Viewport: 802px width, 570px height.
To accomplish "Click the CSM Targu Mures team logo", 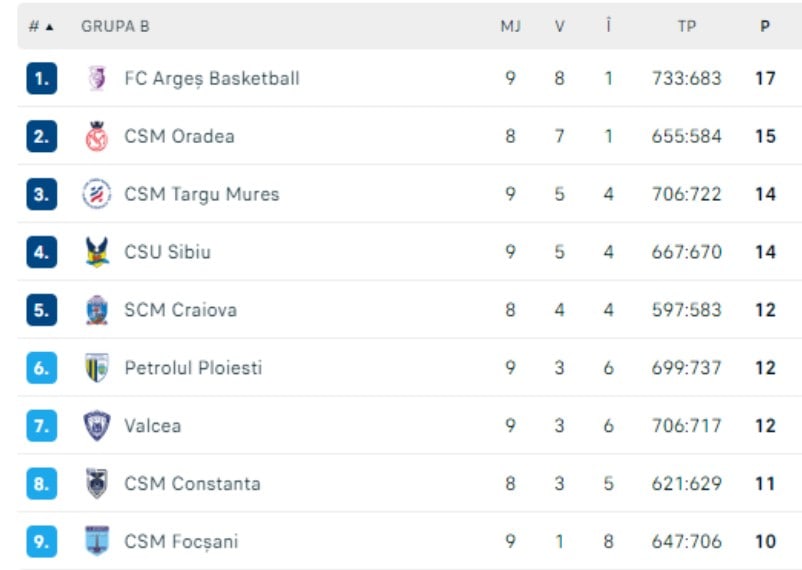I will click(97, 194).
